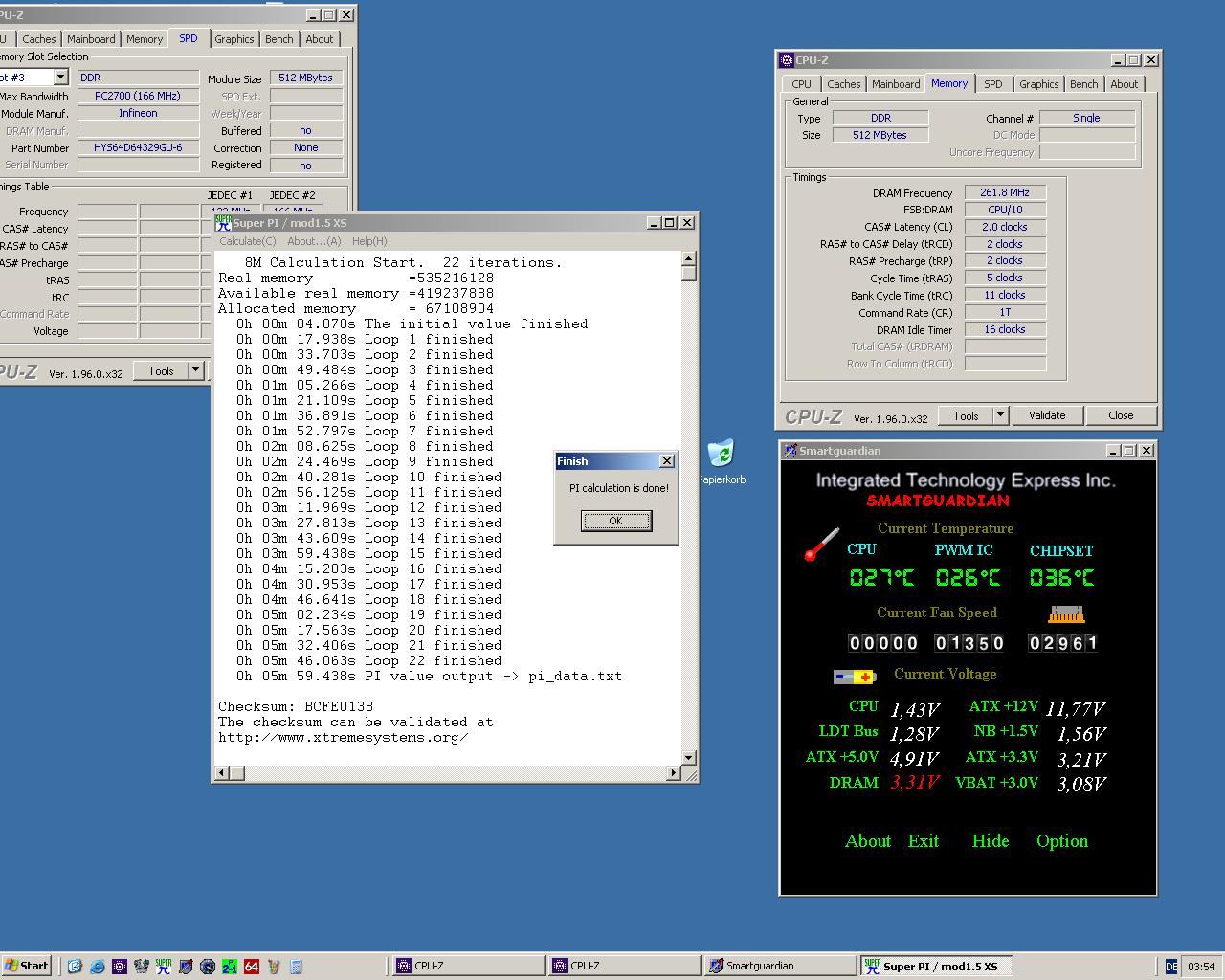Switch to the Smartguardian taskbar button
This screenshot has width=1225, height=980.
click(x=780, y=967)
